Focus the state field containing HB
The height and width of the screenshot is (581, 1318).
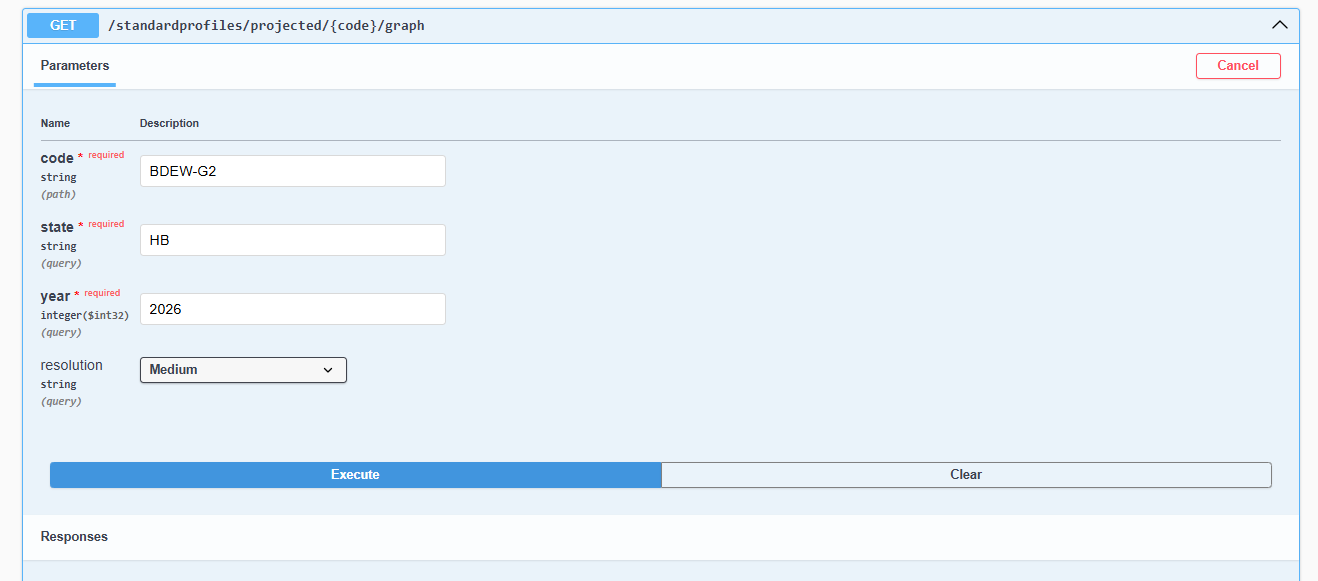tap(292, 240)
